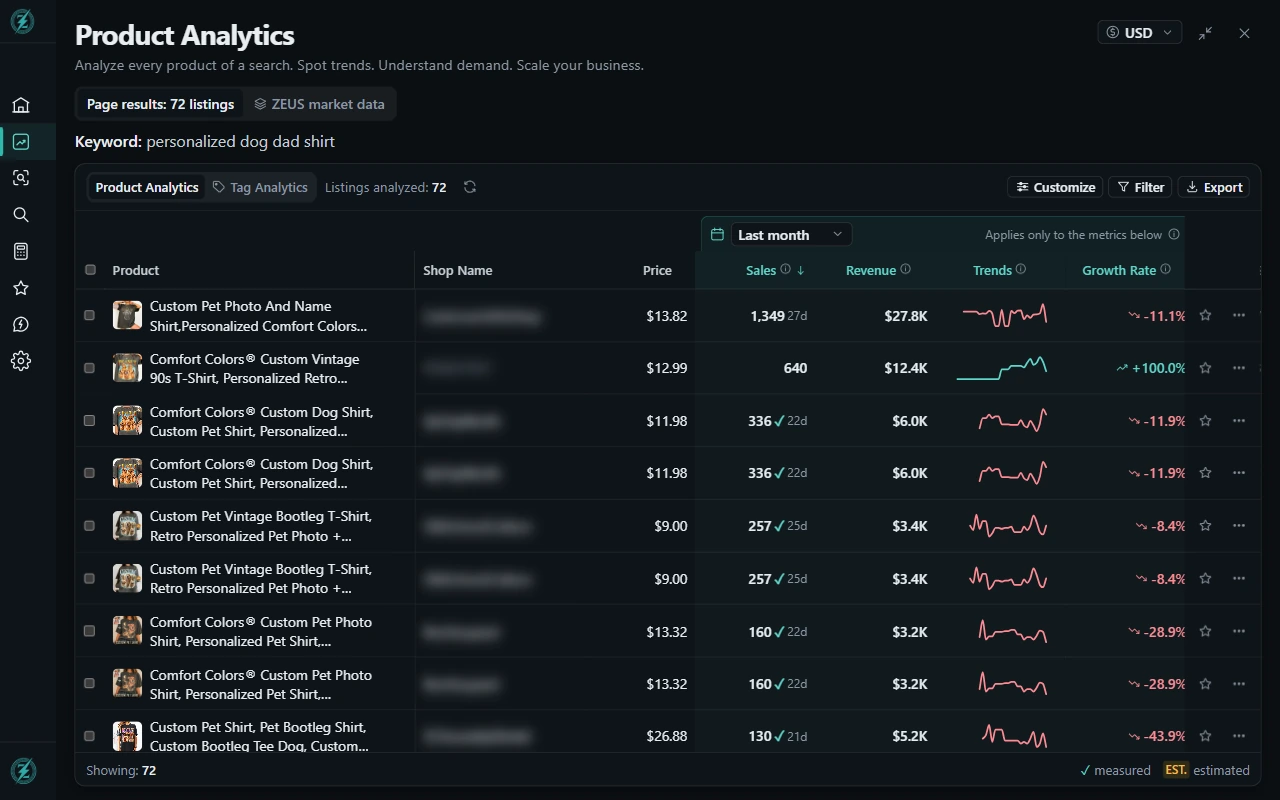Check the Custom Pet Shirt $26.88 row
The image size is (1280, 800).
click(89, 736)
